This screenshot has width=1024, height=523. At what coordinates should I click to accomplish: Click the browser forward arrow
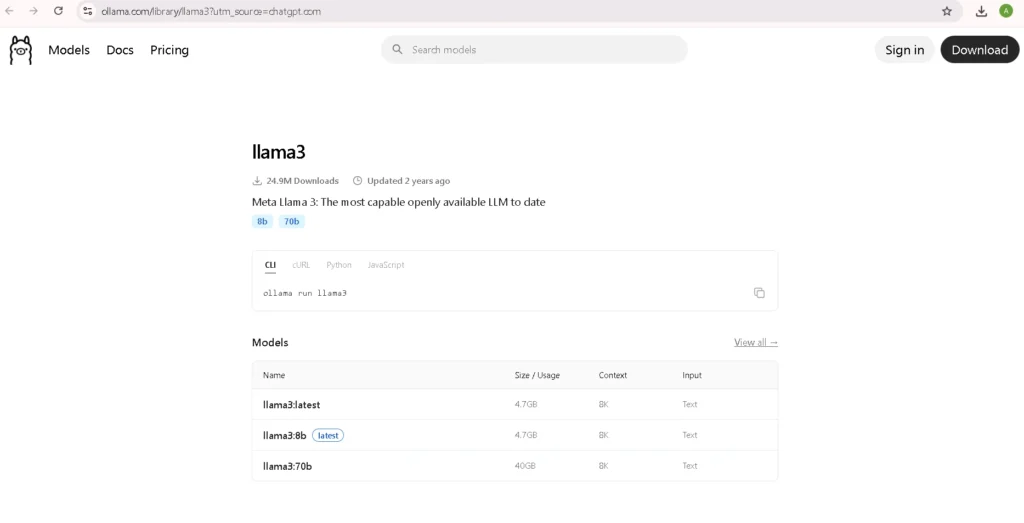tap(33, 11)
